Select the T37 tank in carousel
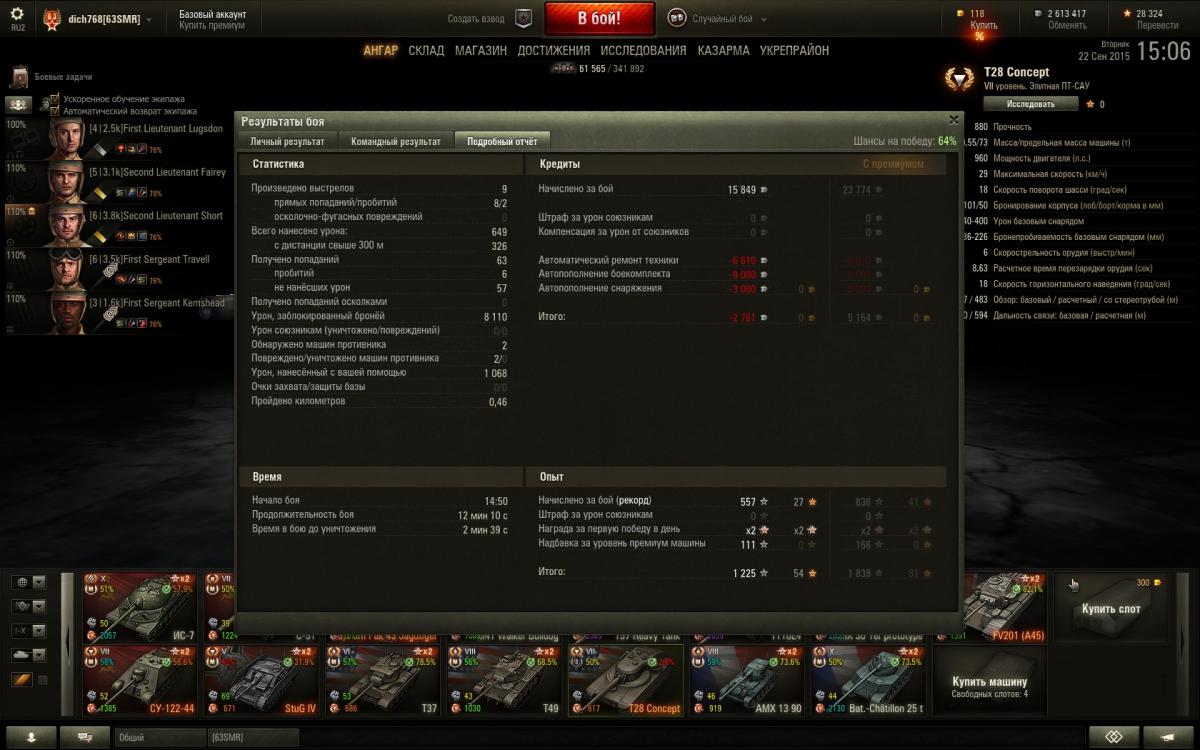 tap(382, 679)
